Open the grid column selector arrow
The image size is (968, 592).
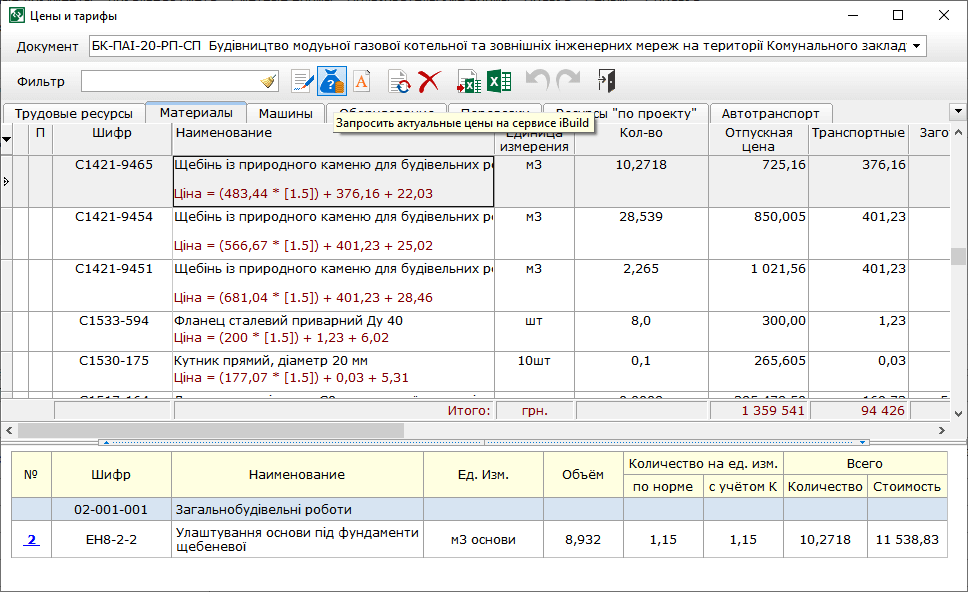click(x=7, y=139)
